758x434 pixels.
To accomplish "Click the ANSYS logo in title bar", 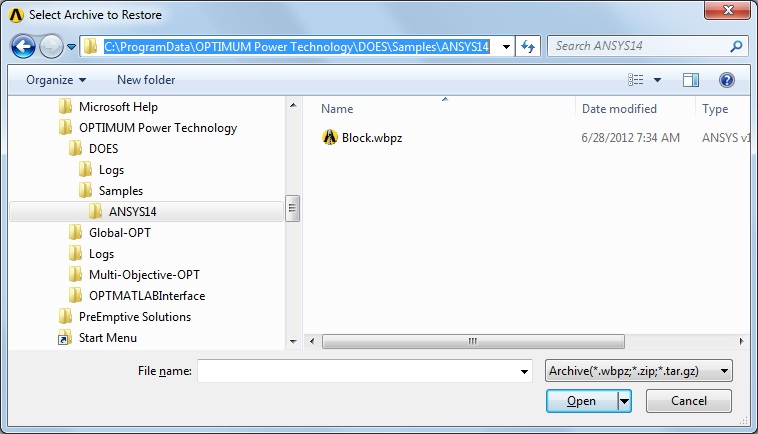I will [x=16, y=15].
